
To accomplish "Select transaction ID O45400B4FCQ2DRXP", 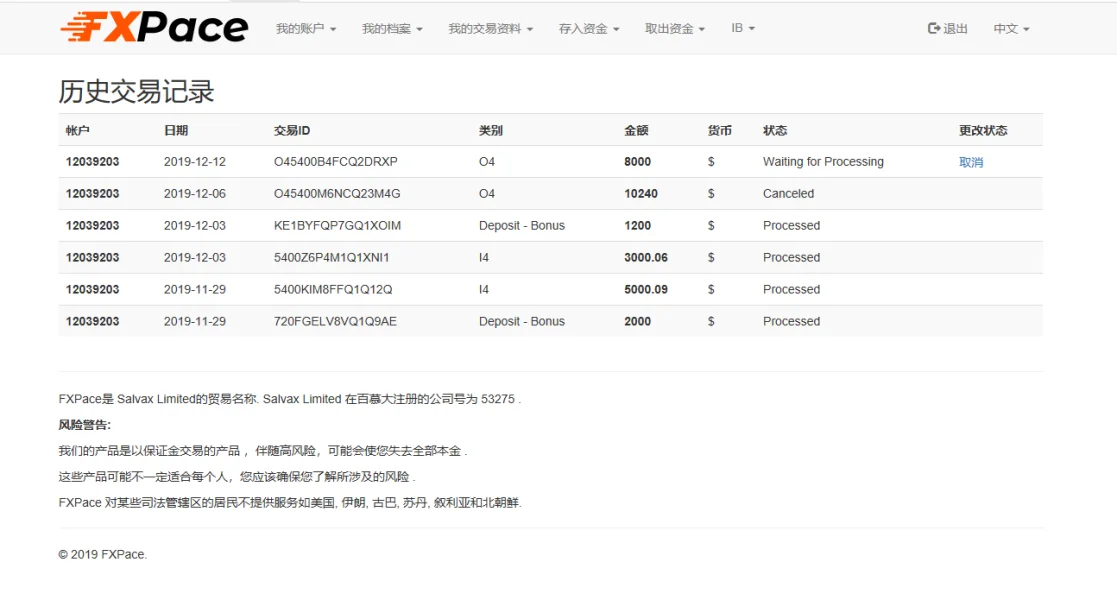I will 335,162.
